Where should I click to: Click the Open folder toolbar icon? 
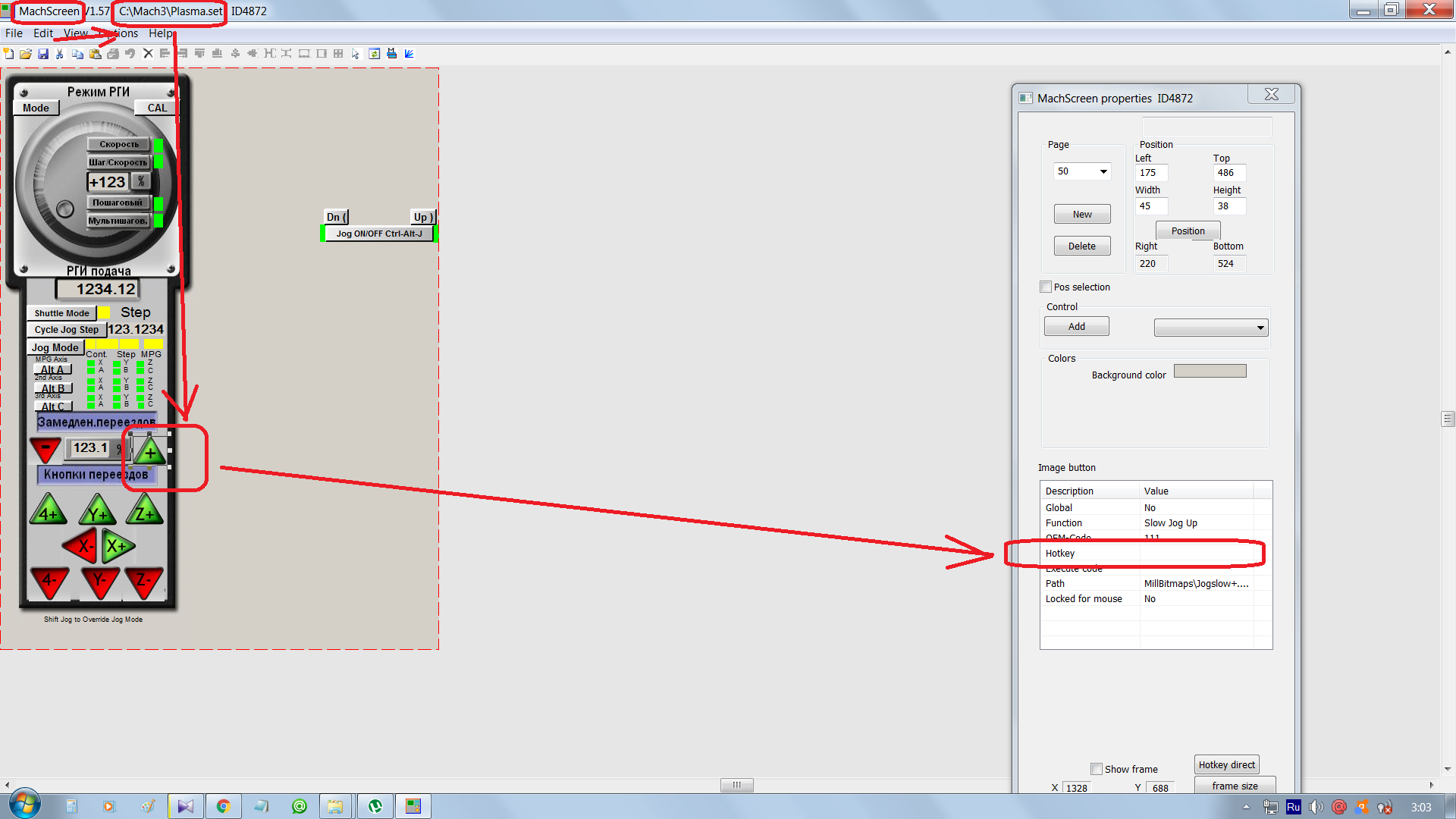26,54
